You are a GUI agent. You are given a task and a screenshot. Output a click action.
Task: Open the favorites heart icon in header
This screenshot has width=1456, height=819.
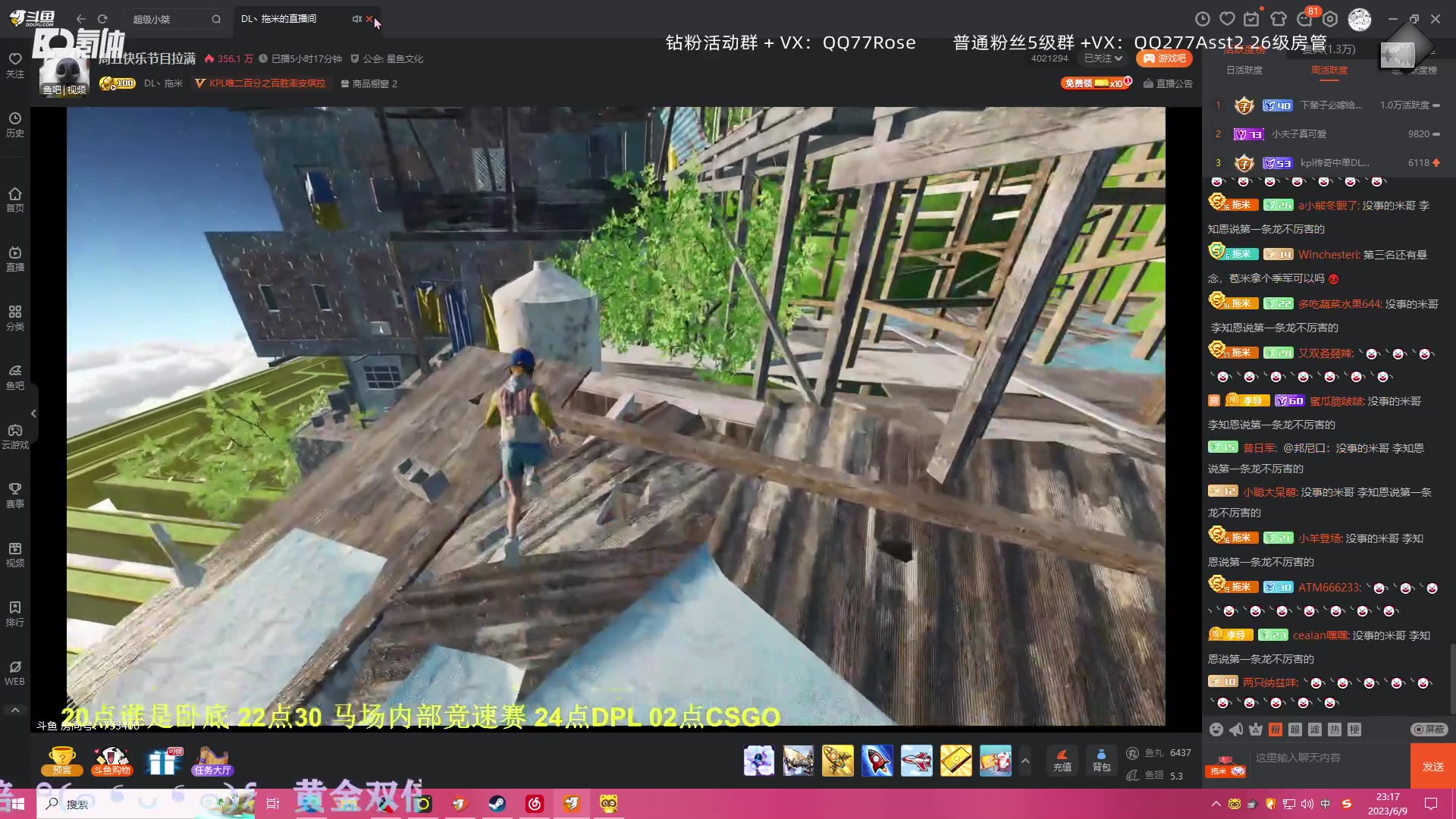click(x=1227, y=19)
